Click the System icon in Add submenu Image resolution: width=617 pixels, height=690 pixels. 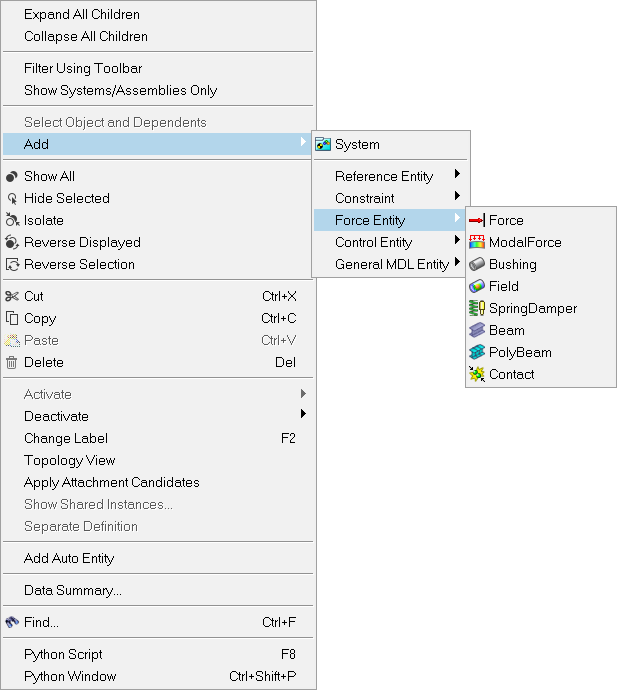point(323,145)
